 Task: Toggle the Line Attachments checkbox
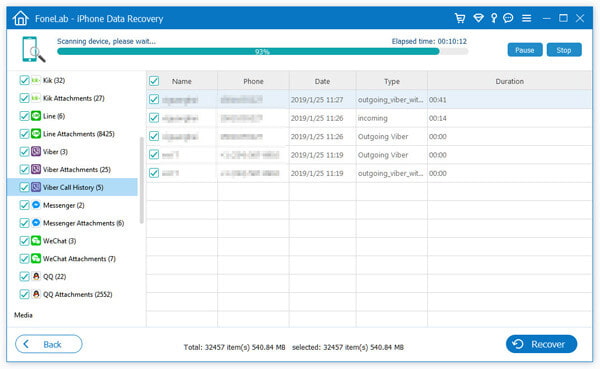(x=24, y=134)
